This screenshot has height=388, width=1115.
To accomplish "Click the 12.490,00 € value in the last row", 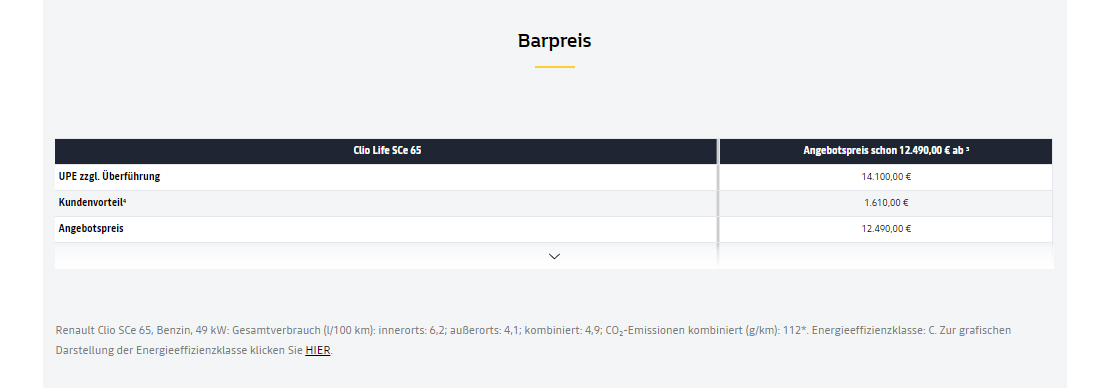I will pyautogui.click(x=886, y=229).
